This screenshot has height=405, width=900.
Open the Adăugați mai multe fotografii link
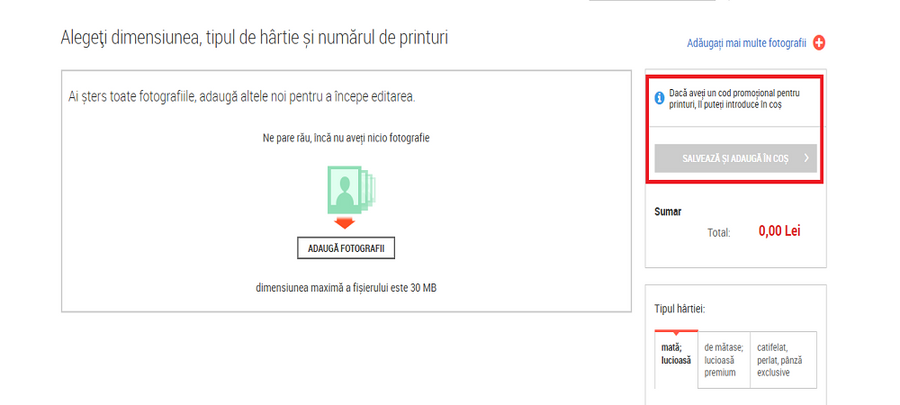pos(746,43)
